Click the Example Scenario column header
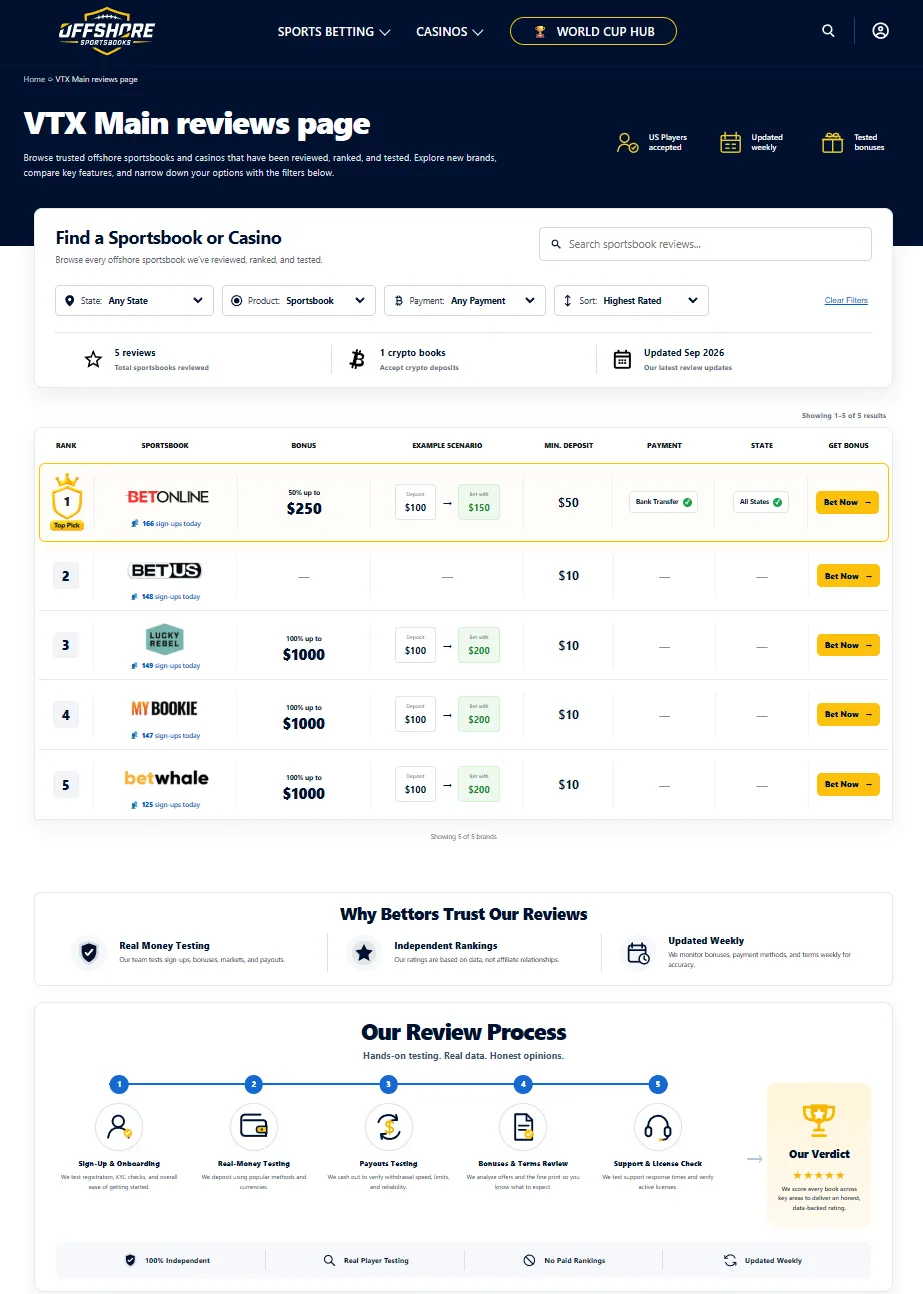 [447, 445]
